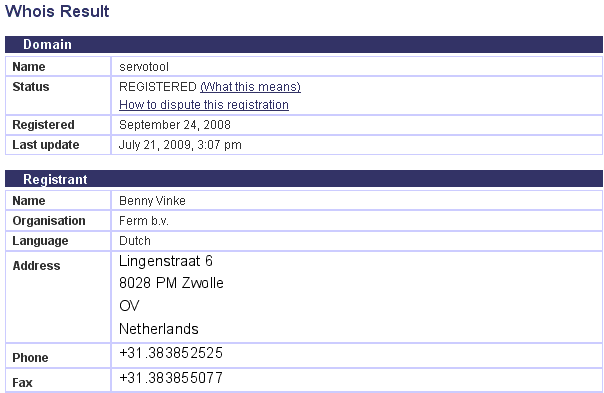Click the Lingenstraat 6 address line

point(166,261)
